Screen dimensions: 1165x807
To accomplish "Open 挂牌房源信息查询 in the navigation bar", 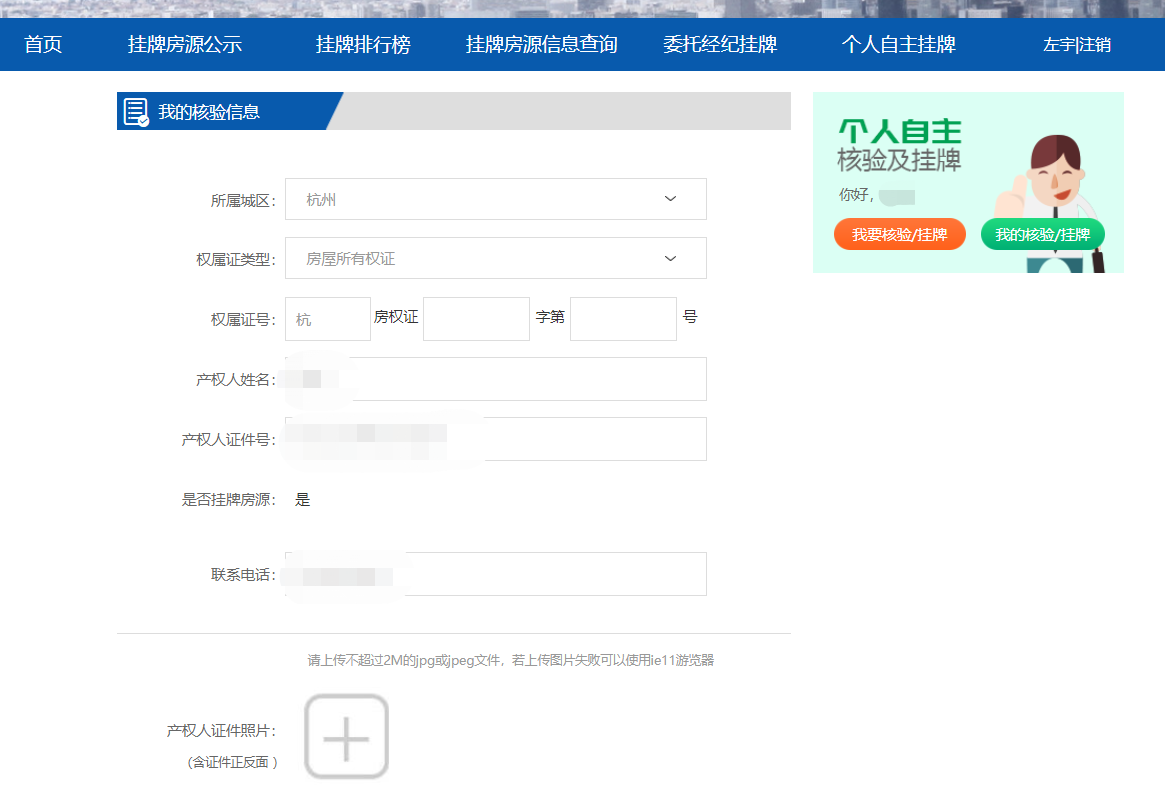I will 542,45.
